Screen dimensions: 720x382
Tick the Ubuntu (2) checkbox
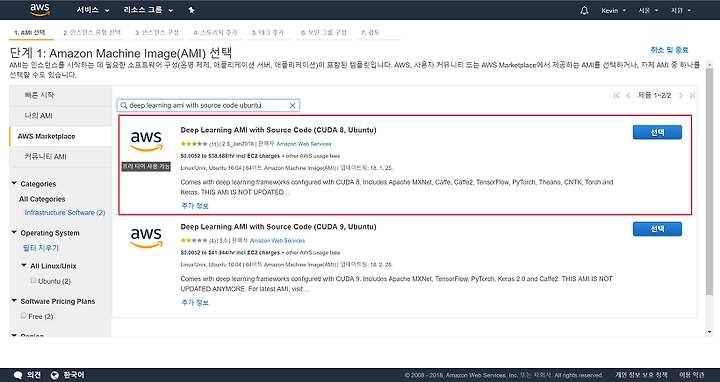pyautogui.click(x=33, y=280)
